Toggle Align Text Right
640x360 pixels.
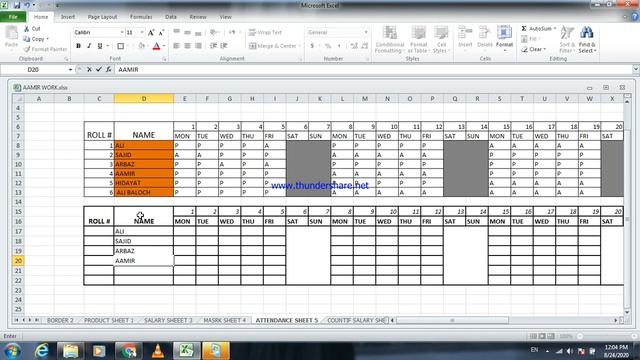[x=198, y=46]
